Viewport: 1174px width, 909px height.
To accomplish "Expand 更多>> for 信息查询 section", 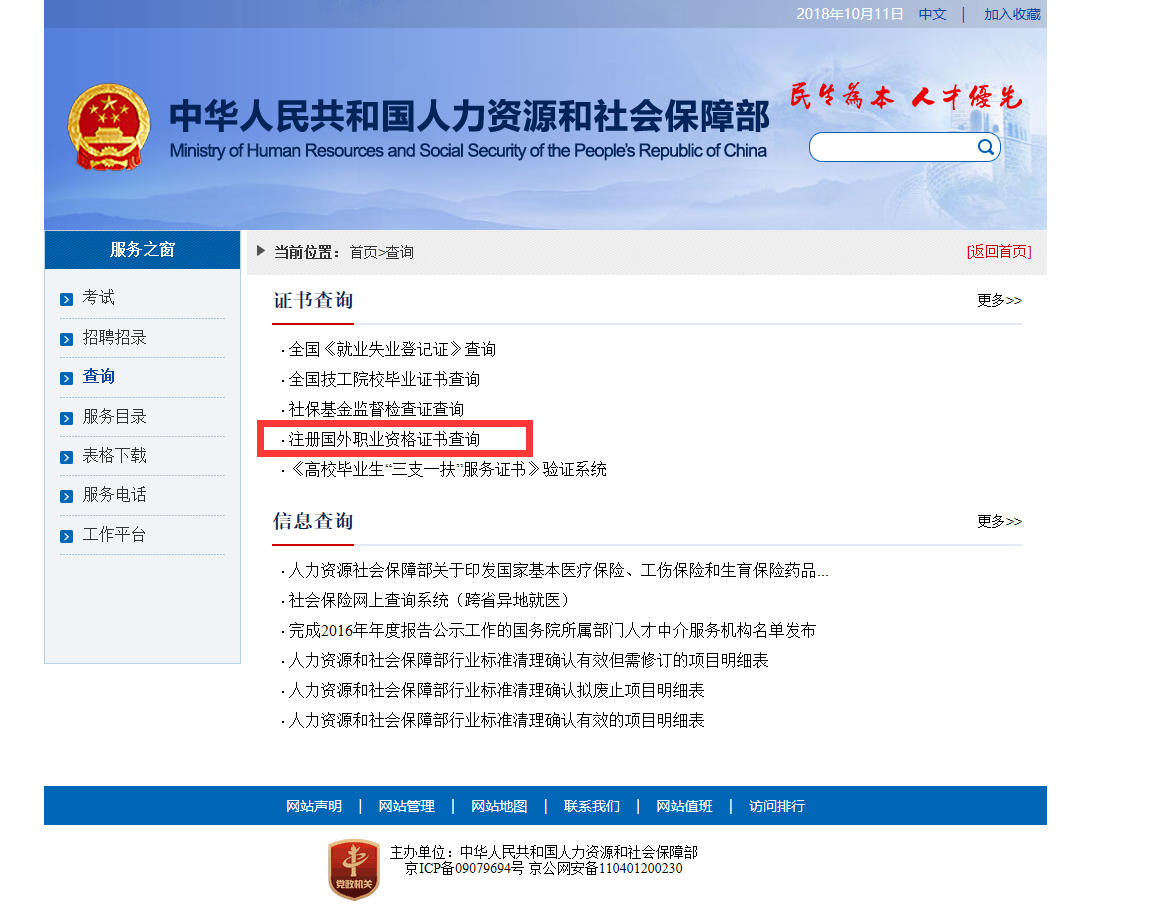I will [x=998, y=521].
